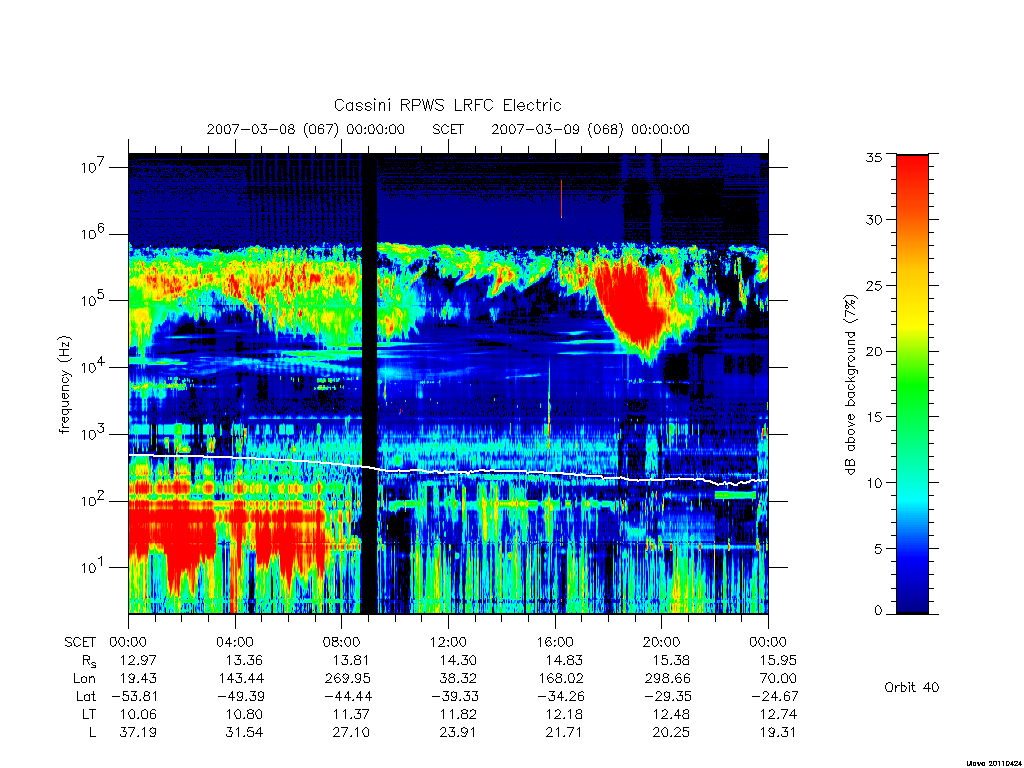Viewport: 1024px width, 768px height.
Task: Click the color bar tick value '25'
Action: [x=873, y=285]
